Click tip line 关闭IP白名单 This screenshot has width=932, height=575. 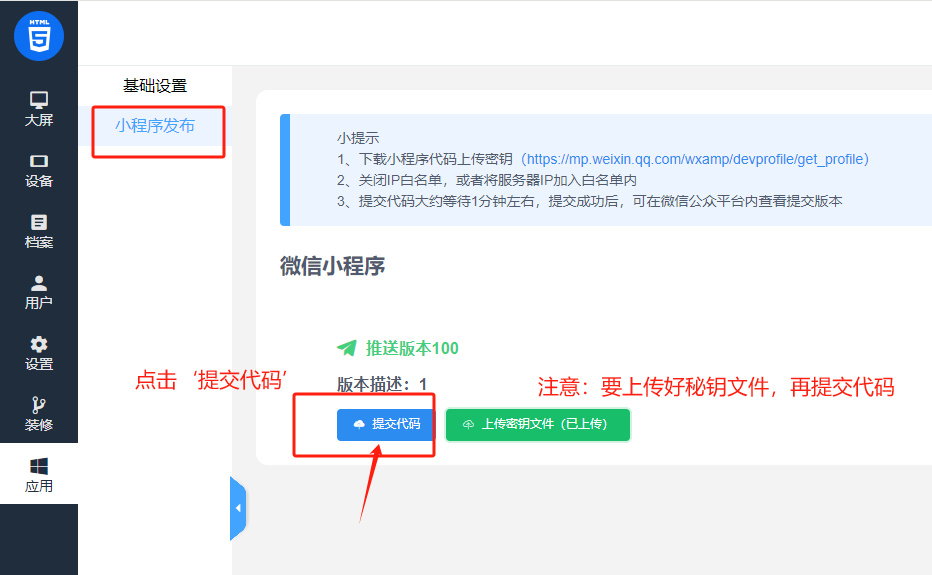(x=487, y=180)
